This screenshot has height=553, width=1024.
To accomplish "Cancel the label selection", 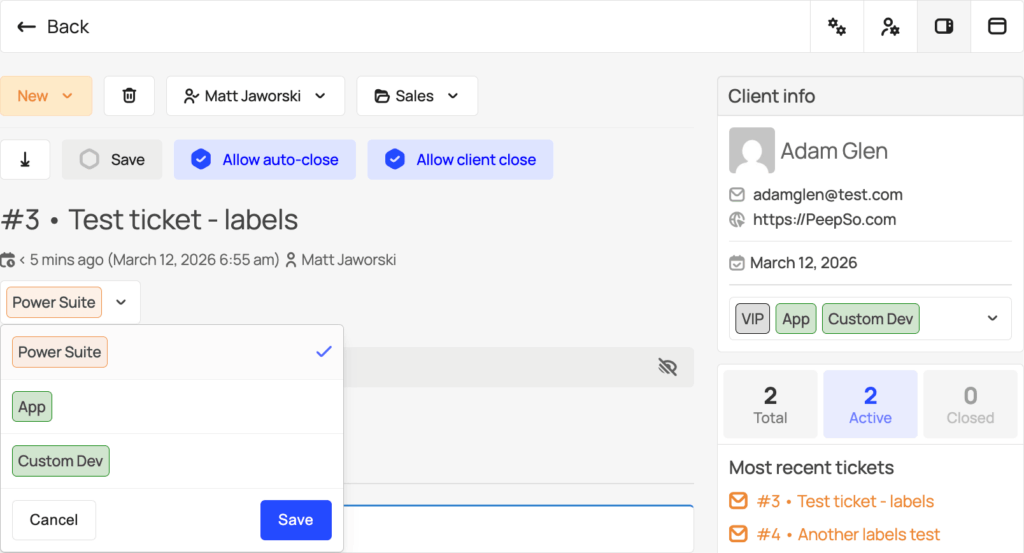I will click(54, 520).
